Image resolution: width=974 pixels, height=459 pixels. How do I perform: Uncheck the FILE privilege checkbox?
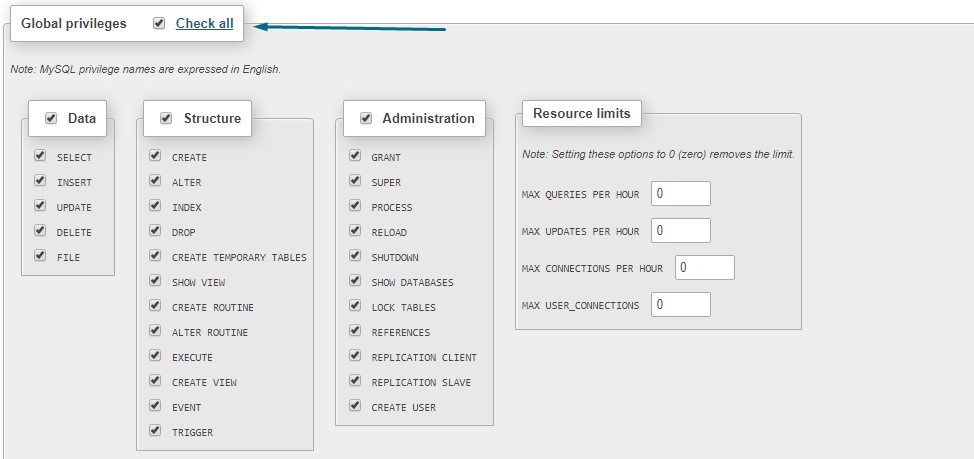click(x=40, y=255)
